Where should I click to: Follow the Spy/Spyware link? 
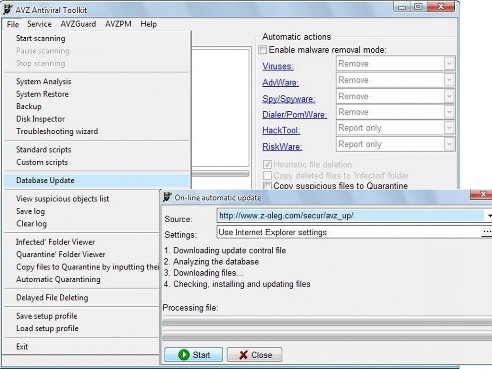(289, 99)
